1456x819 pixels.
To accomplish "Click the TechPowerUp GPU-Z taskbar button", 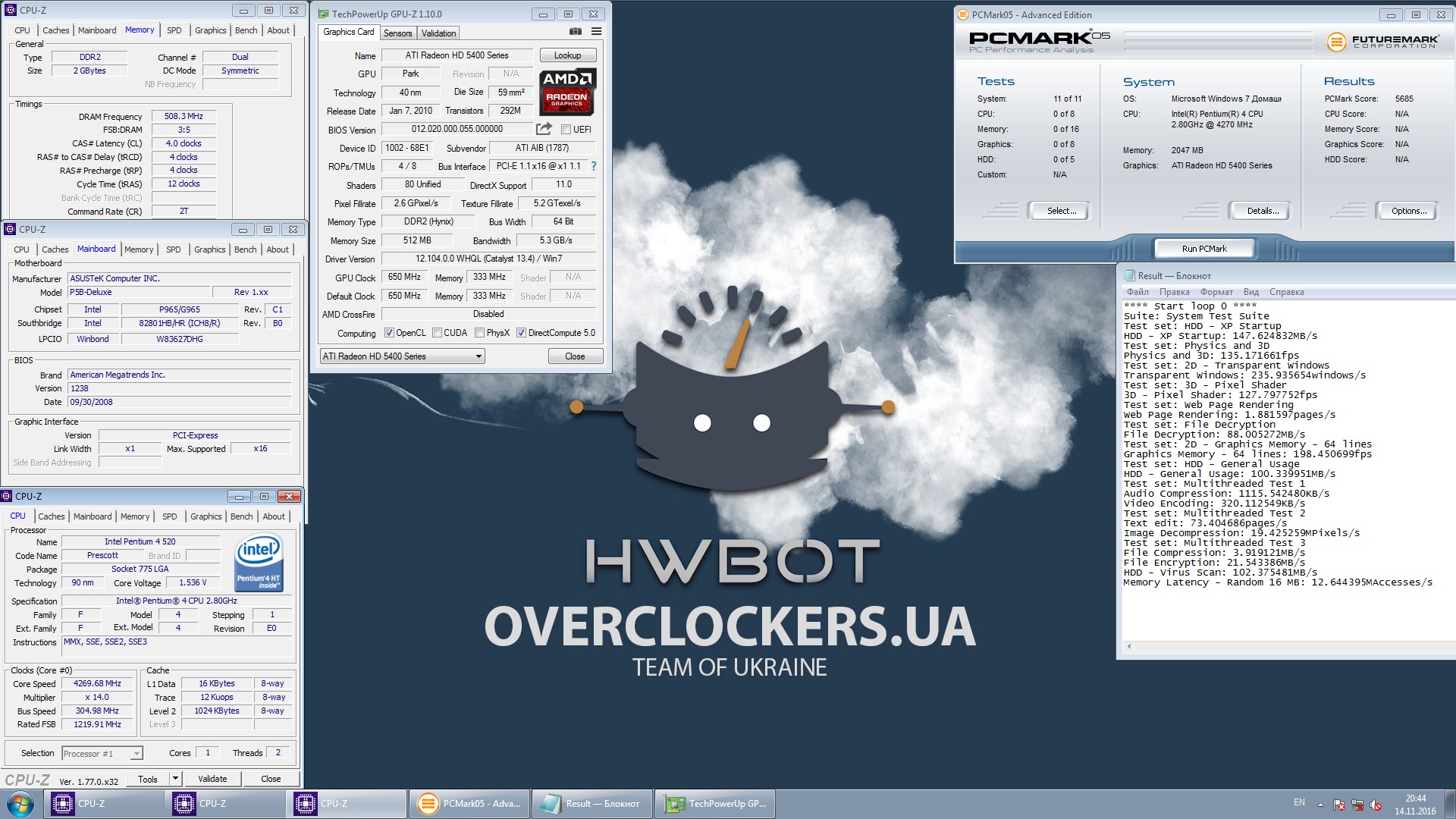I will (x=715, y=804).
